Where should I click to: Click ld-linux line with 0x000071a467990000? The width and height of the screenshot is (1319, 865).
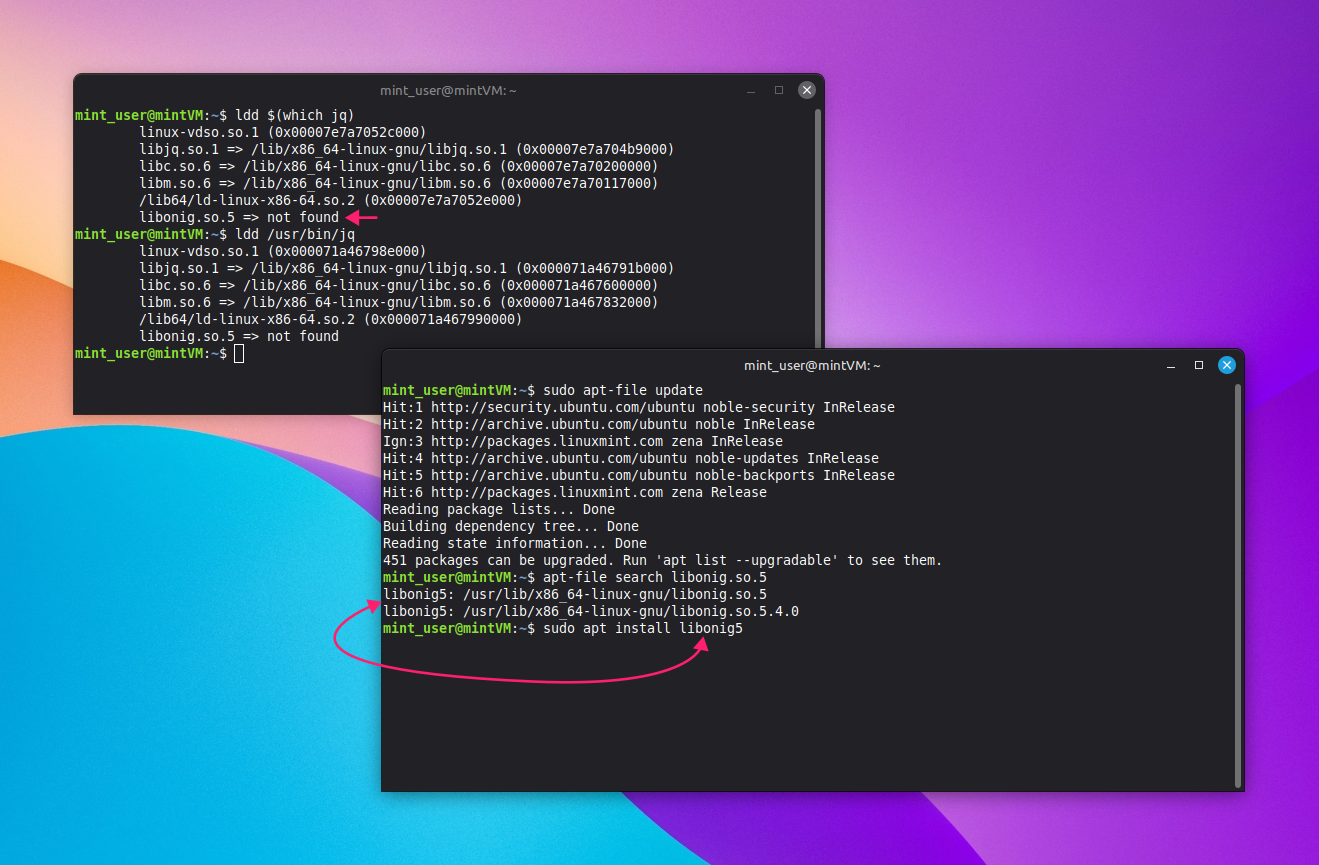(331, 319)
